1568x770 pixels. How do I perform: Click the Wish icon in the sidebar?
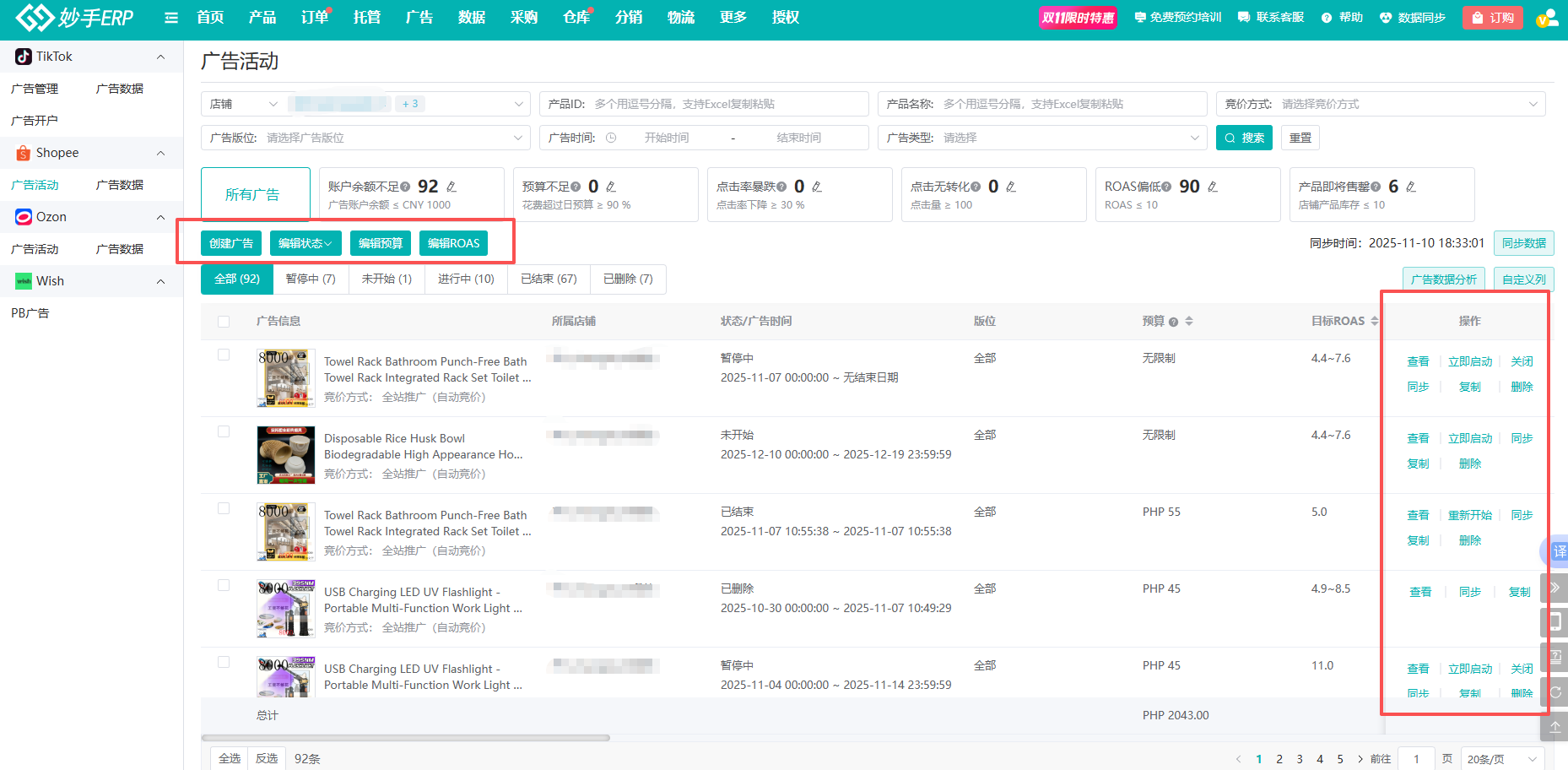point(24,281)
